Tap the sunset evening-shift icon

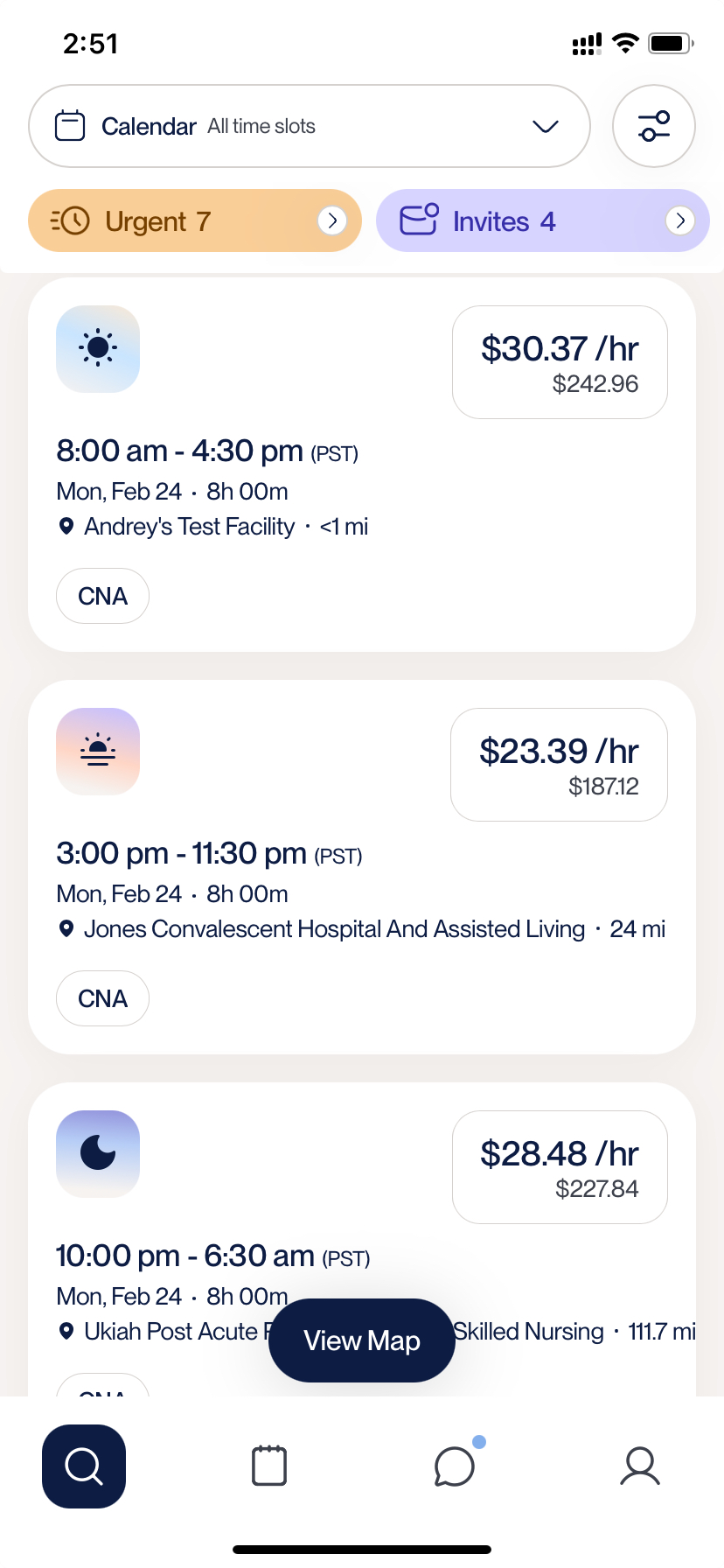(98, 751)
